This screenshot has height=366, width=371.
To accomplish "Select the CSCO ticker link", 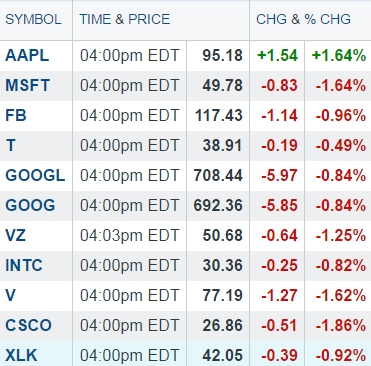I will coord(29,325).
